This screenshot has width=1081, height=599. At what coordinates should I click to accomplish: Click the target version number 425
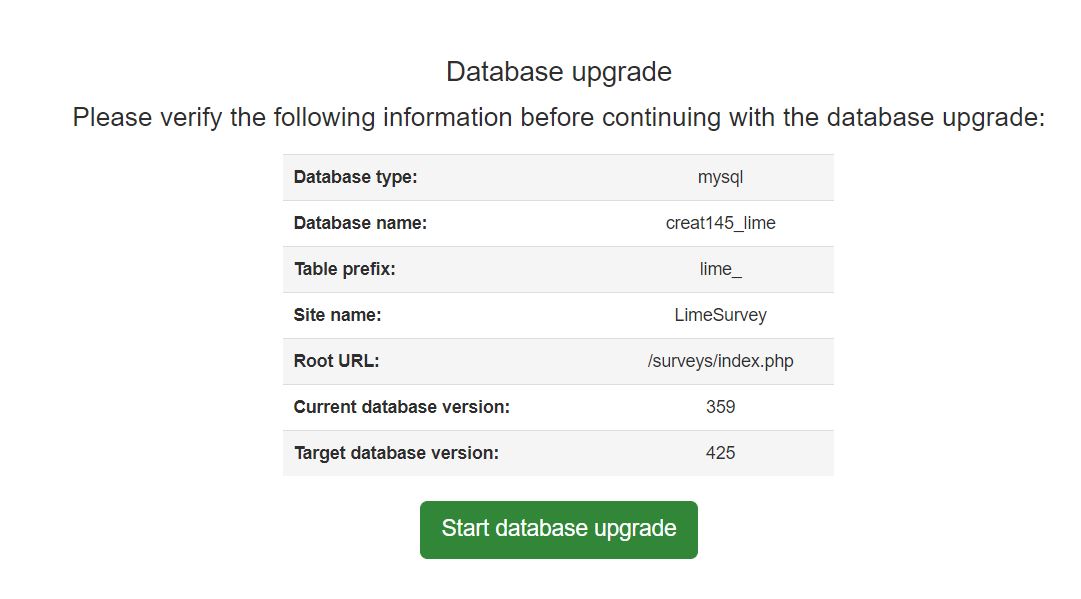click(x=720, y=453)
